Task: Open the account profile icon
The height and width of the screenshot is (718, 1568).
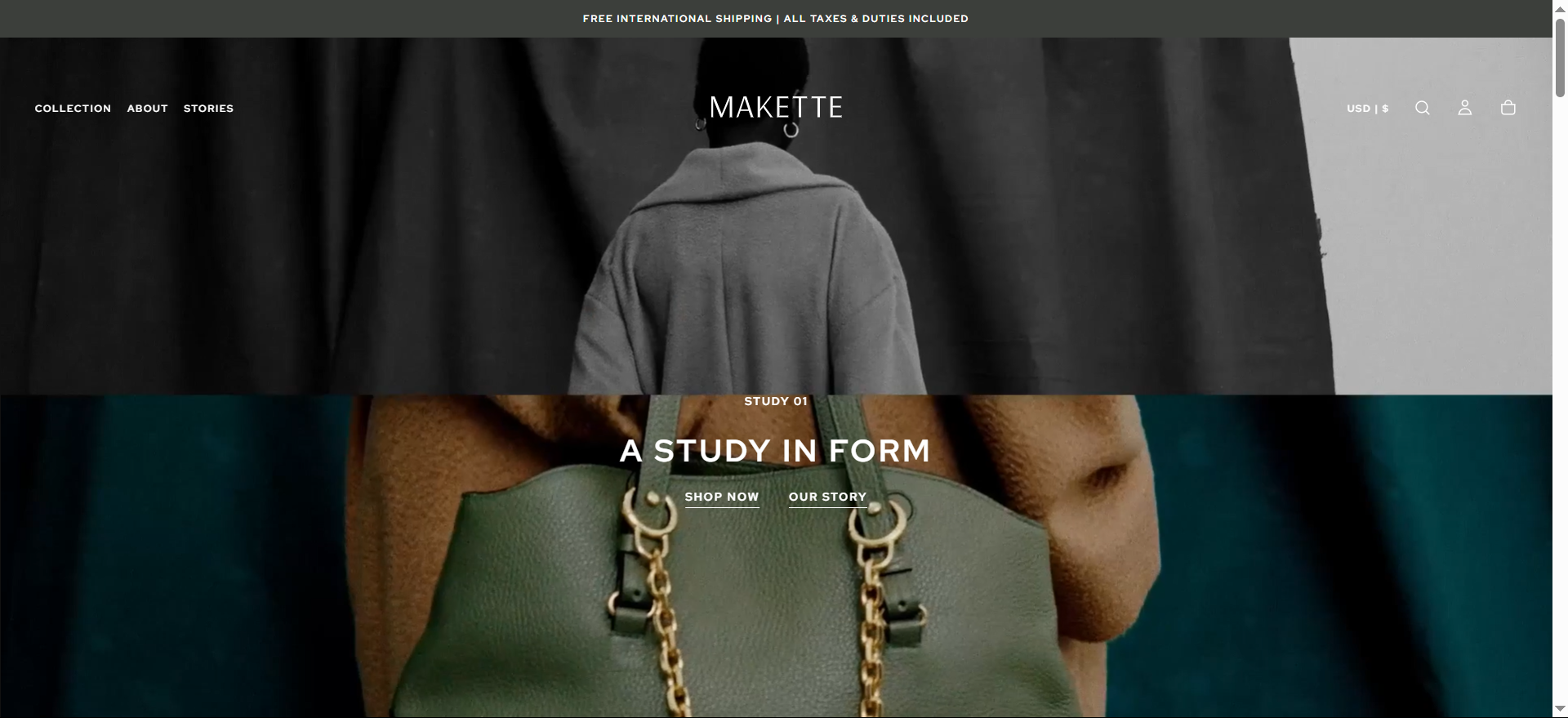Action: coord(1465,108)
